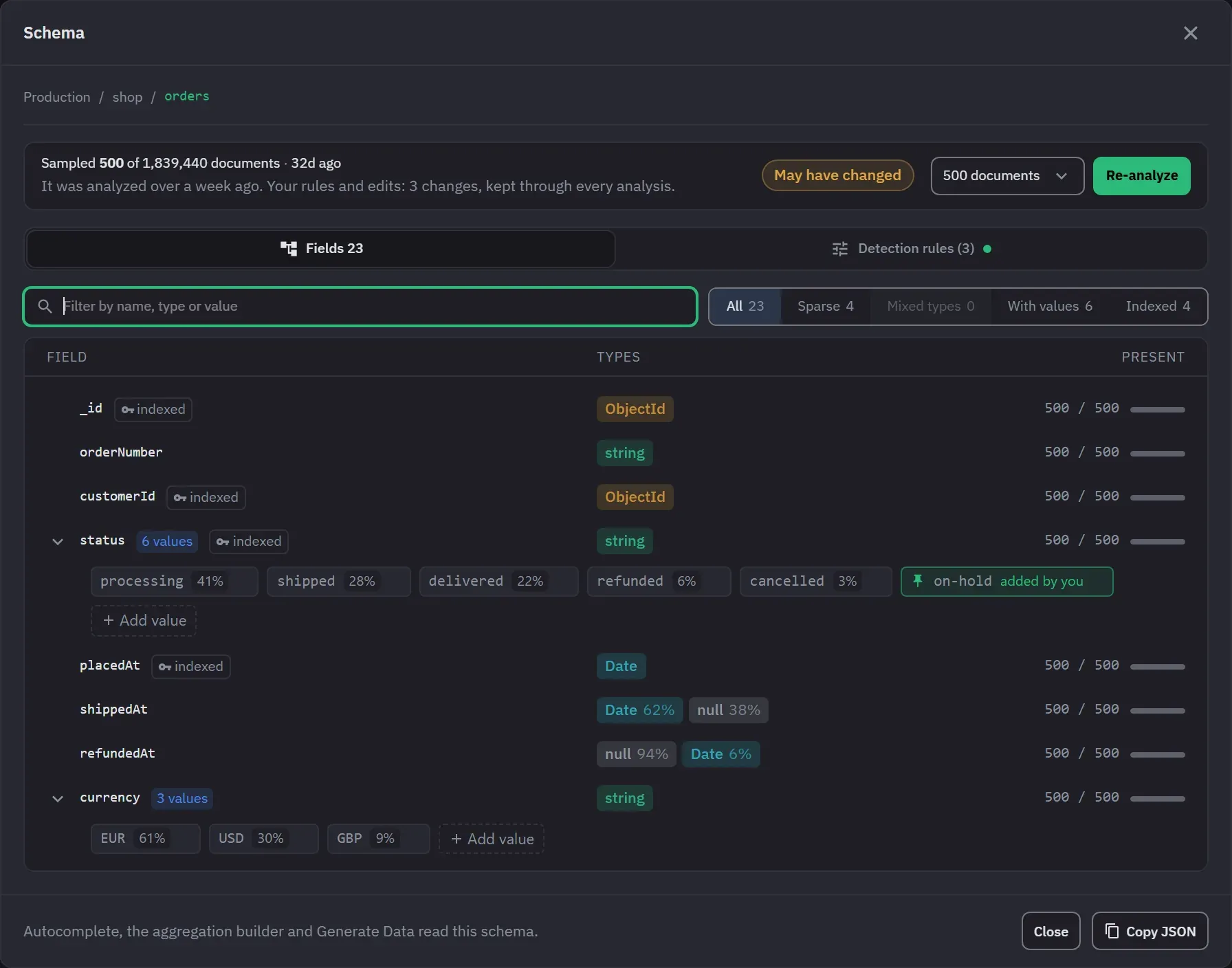The image size is (1232, 968).
Task: Click the key icon on placedAt indexed badge
Action: (x=164, y=667)
